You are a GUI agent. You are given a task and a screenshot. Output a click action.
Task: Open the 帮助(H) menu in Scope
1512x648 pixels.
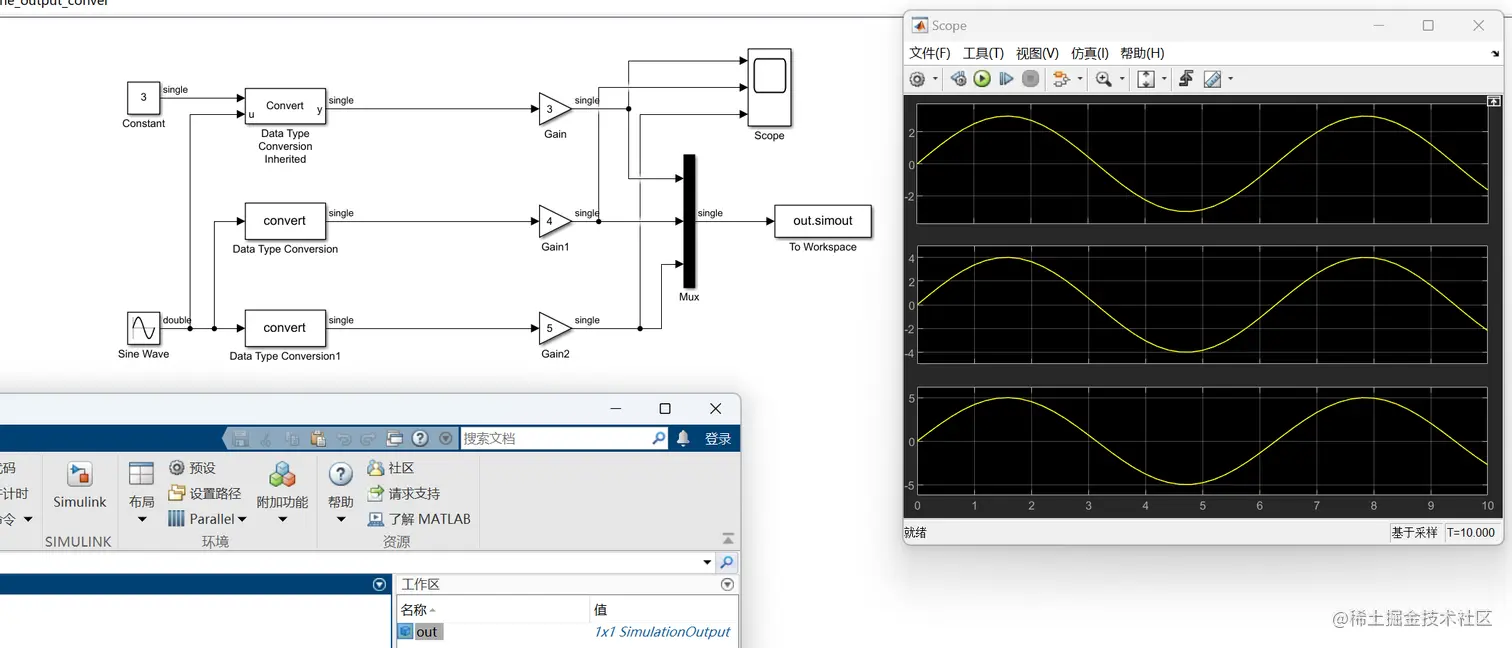pos(1142,53)
